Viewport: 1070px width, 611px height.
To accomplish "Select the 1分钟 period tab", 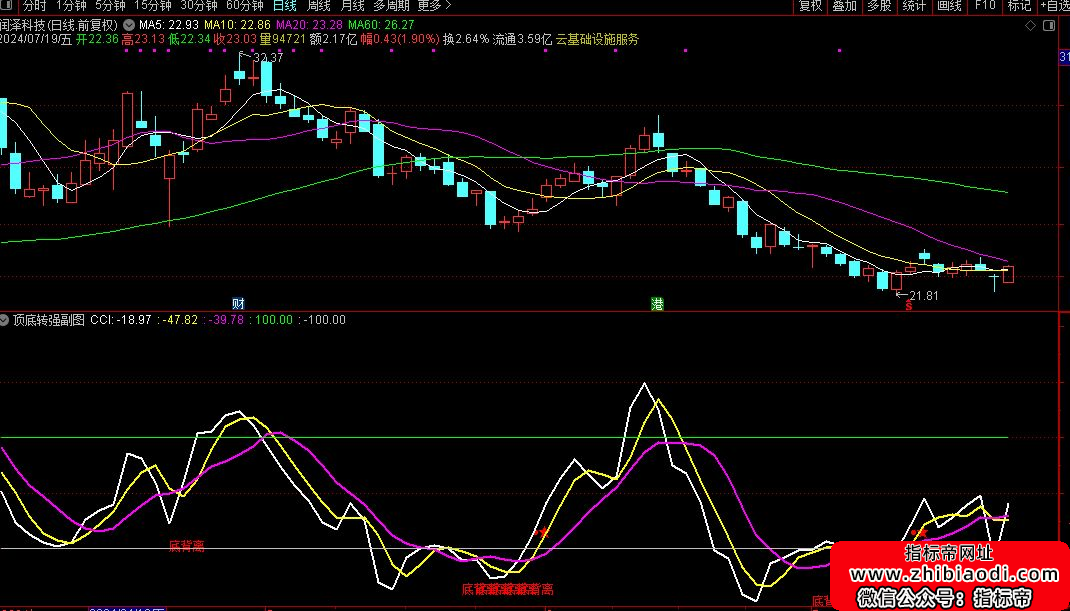I will pos(70,6).
